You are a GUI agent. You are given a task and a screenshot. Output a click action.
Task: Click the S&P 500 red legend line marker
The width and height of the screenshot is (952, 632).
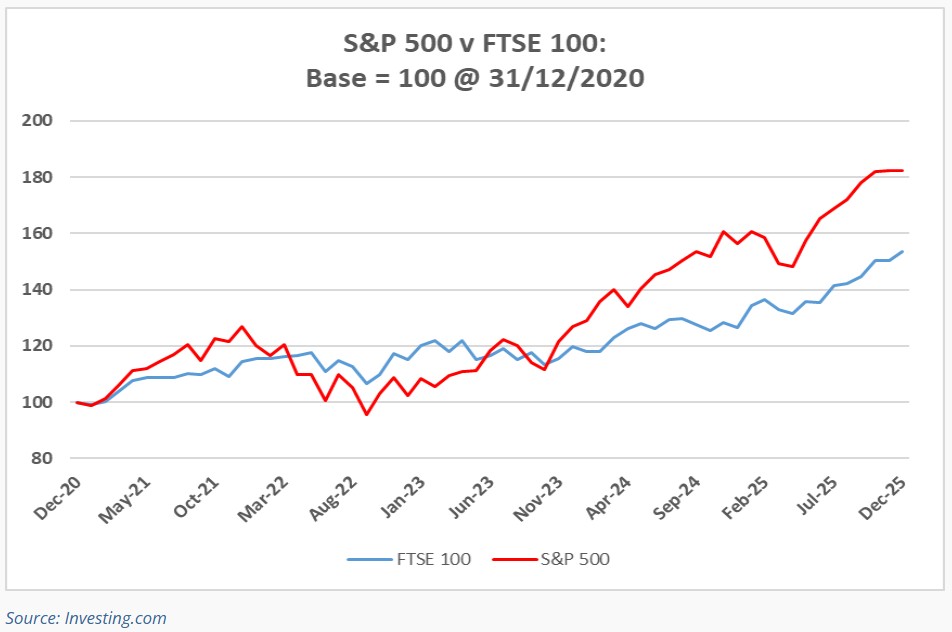(x=514, y=560)
